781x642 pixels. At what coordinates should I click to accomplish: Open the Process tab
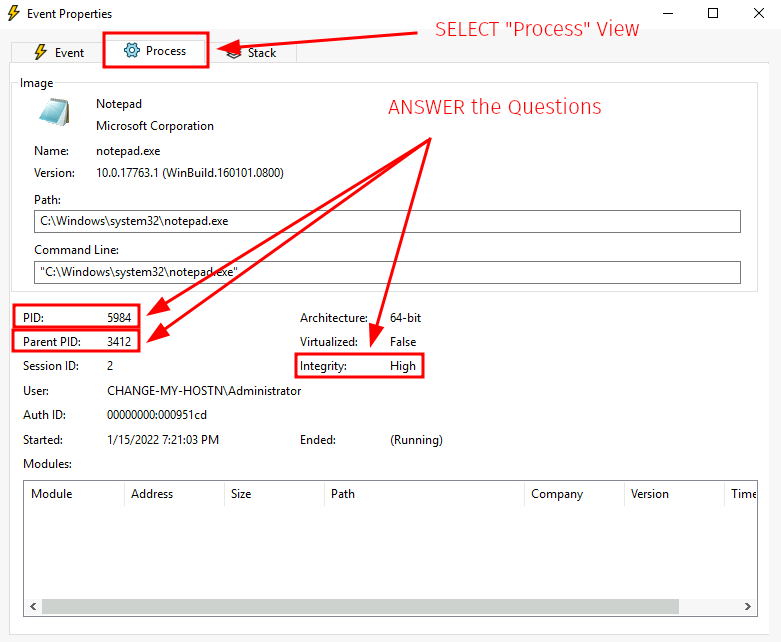tap(155, 51)
